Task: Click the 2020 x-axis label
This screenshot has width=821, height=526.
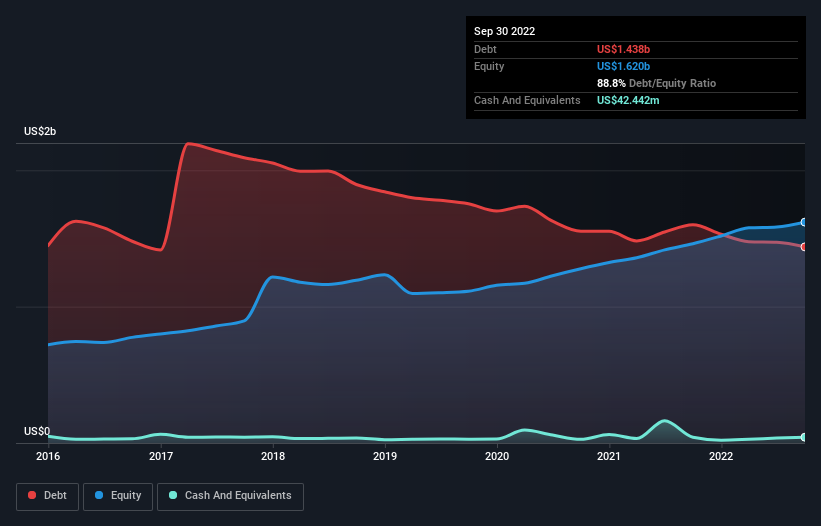Action: (x=497, y=456)
